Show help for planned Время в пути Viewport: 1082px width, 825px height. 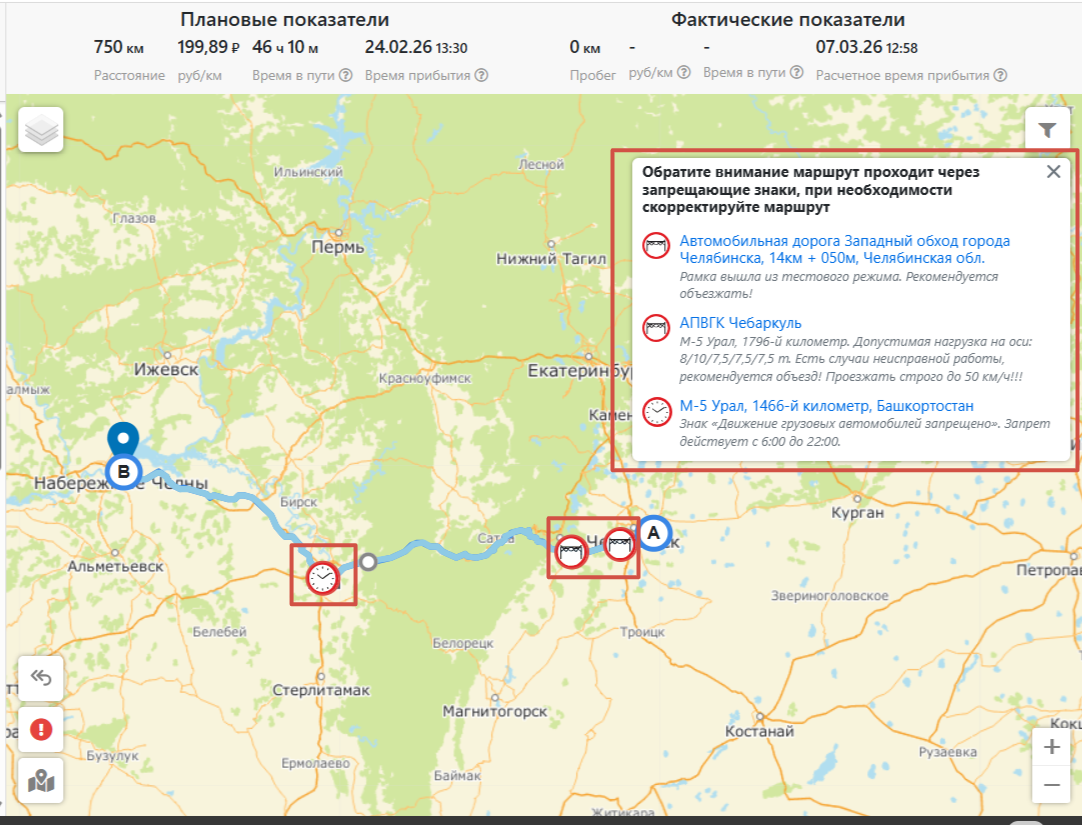click(346, 75)
